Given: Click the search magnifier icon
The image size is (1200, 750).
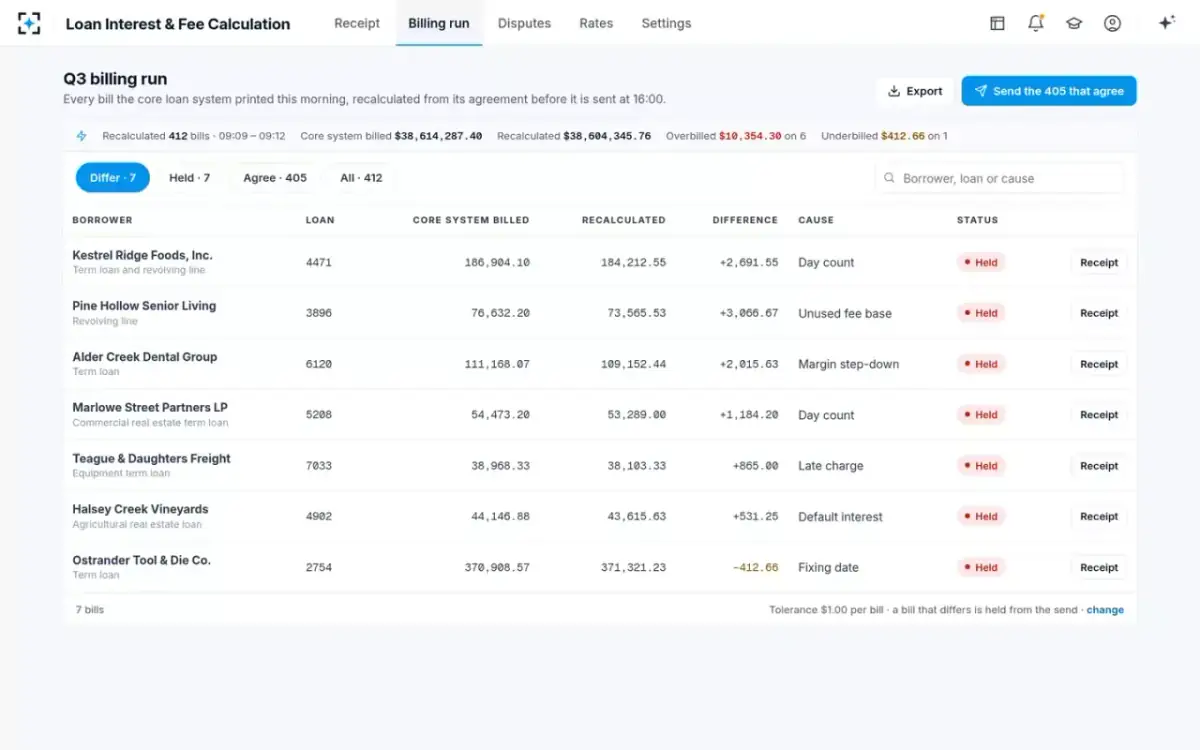Looking at the screenshot, I should point(889,178).
